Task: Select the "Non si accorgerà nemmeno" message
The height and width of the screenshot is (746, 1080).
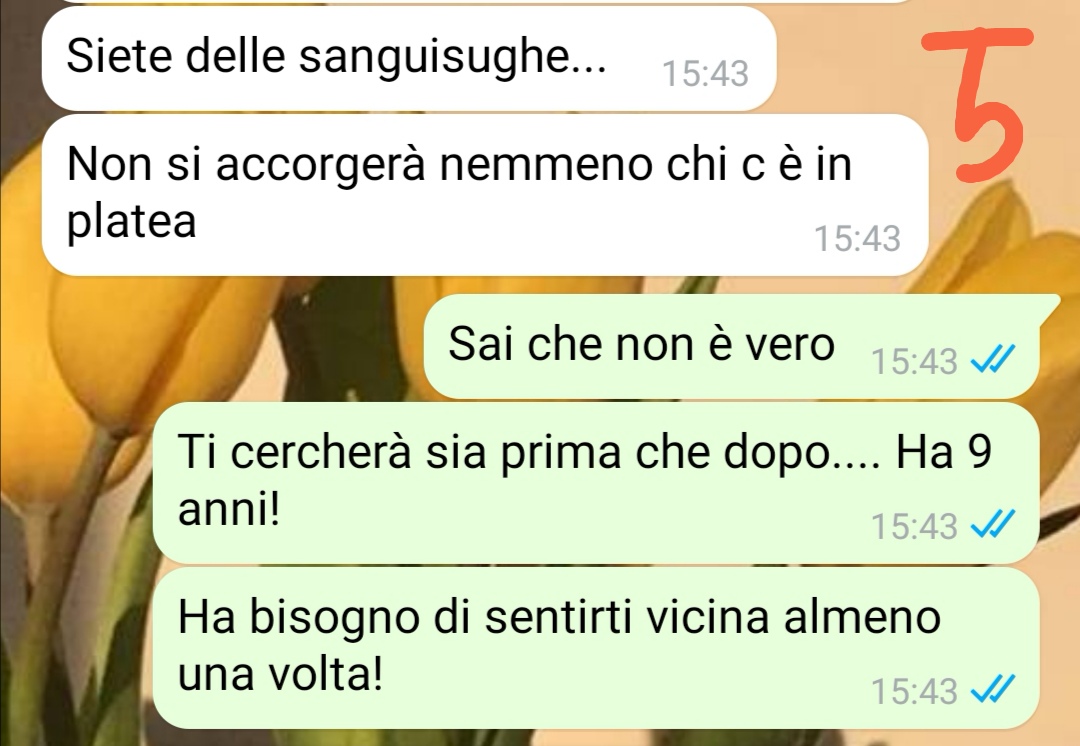Action: (x=485, y=196)
